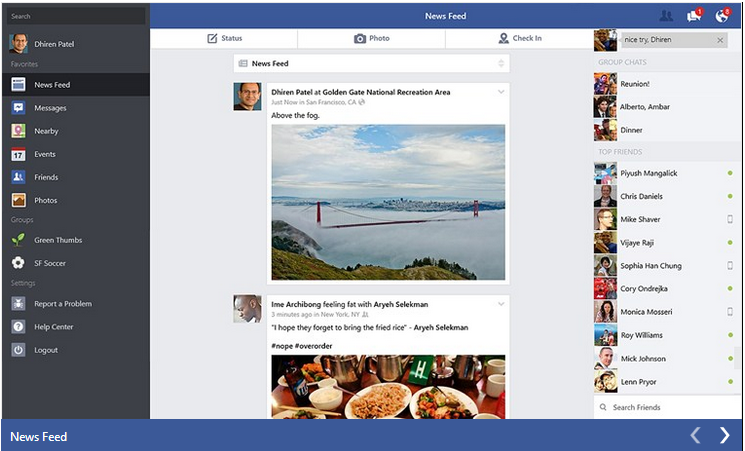The height and width of the screenshot is (451, 745).
Task: Open chat with Piyush Mangalick
Action: [667, 173]
